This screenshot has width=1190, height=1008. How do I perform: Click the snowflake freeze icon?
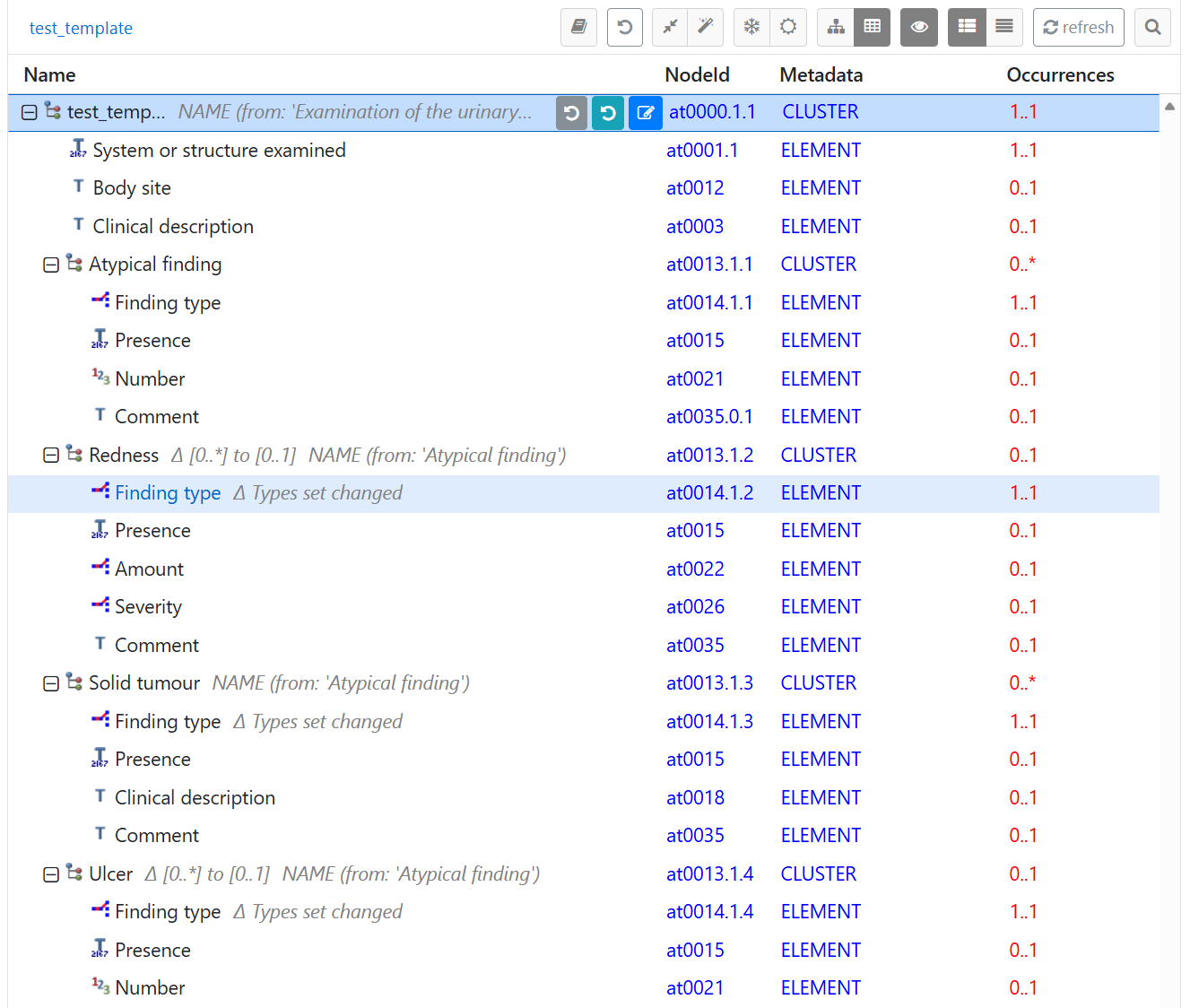(751, 27)
